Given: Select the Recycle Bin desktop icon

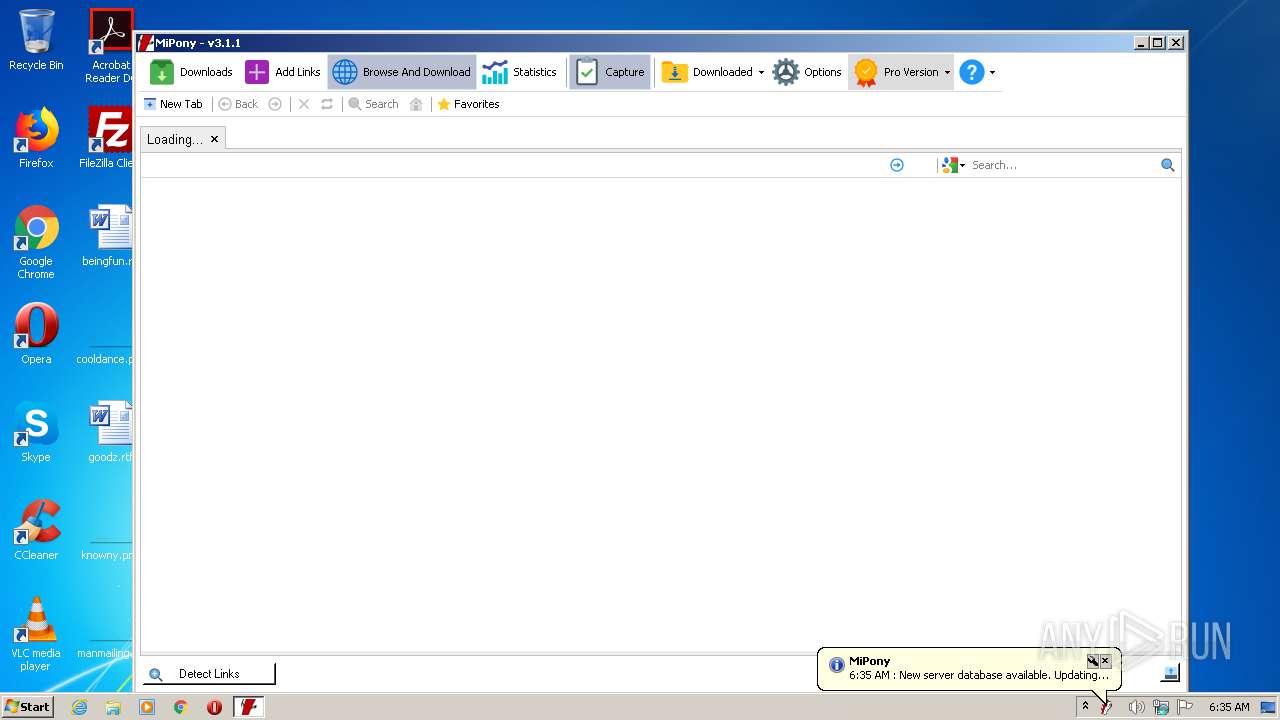Looking at the screenshot, I should click(36, 41).
